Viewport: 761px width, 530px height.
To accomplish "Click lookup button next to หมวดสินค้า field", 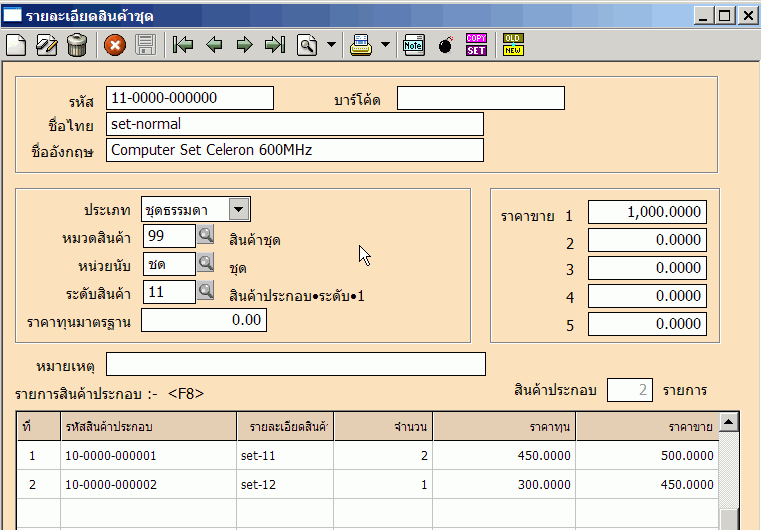I will tap(205, 235).
